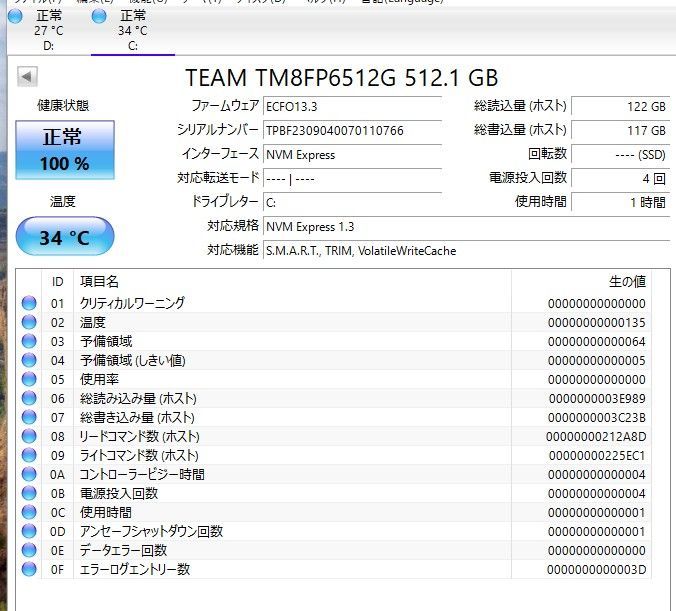Click the firmware field ECFO13.3
This screenshot has height=611, width=676.
tap(353, 106)
